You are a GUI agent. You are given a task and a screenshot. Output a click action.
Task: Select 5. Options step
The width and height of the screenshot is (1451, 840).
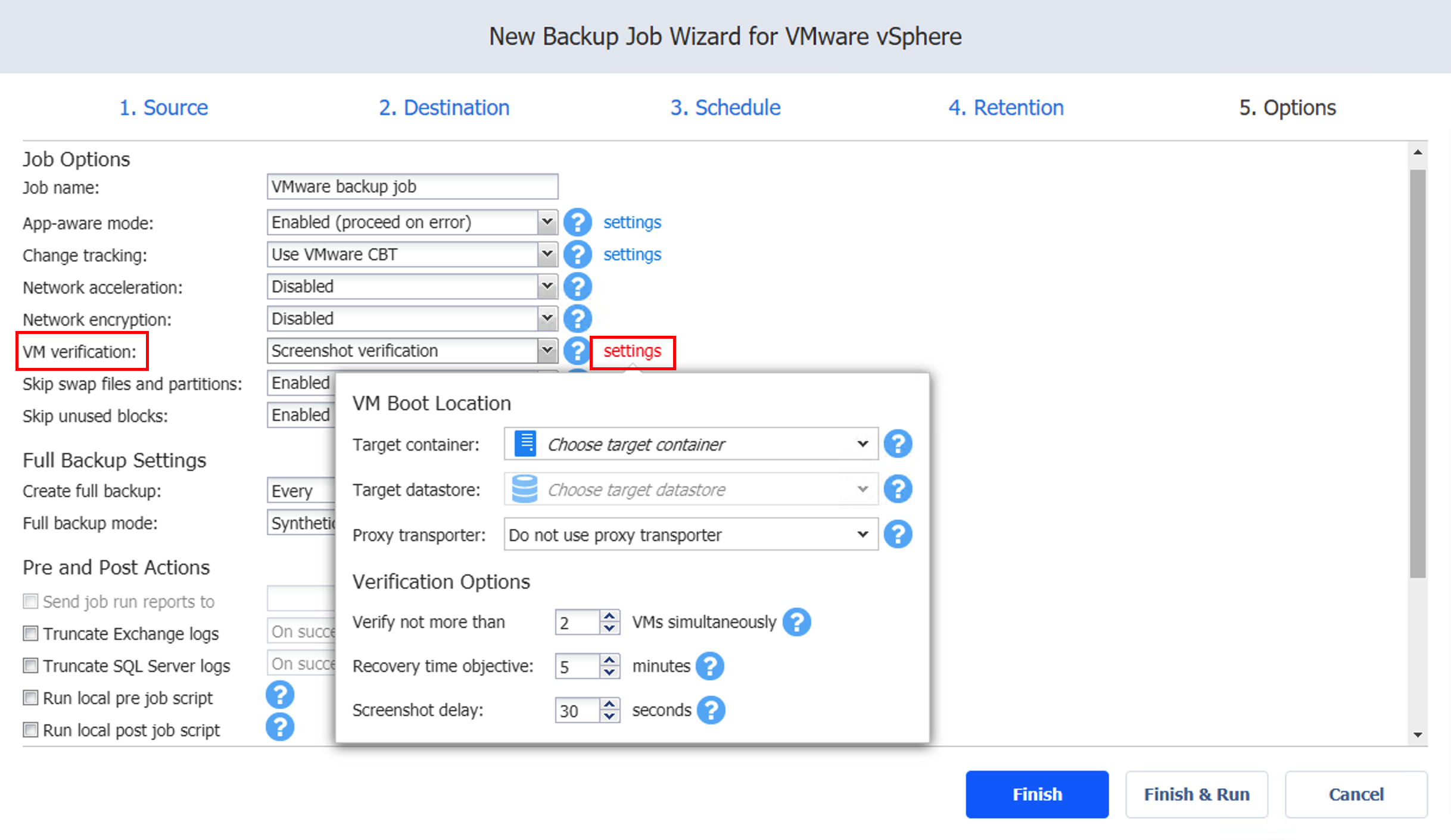tap(1288, 108)
